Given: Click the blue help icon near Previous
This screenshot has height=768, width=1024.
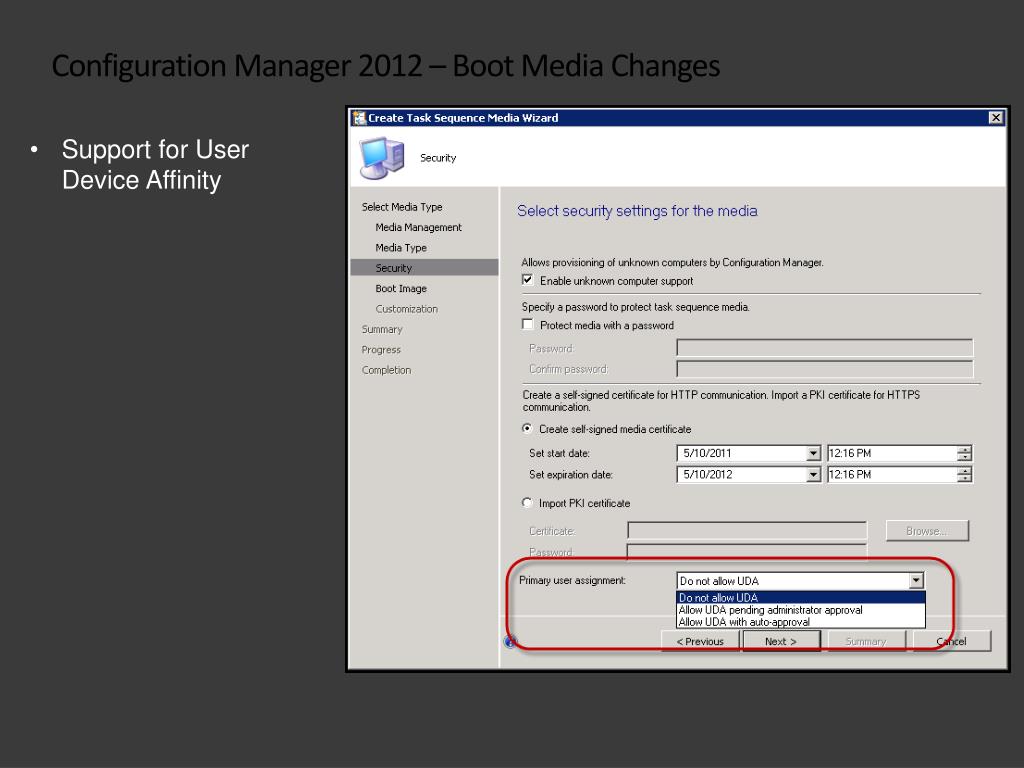Looking at the screenshot, I should (x=510, y=641).
